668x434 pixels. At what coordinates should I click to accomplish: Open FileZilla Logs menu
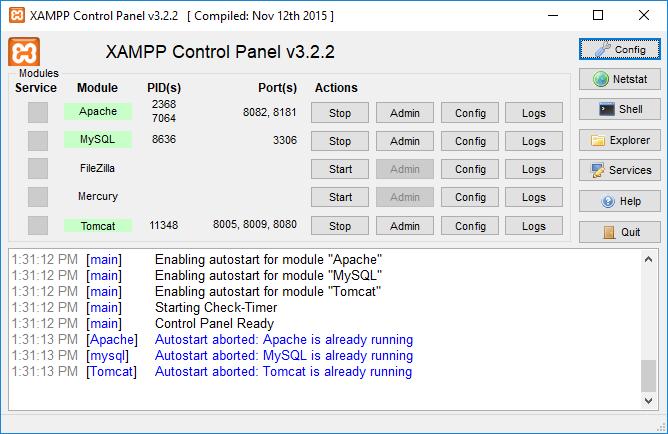534,169
